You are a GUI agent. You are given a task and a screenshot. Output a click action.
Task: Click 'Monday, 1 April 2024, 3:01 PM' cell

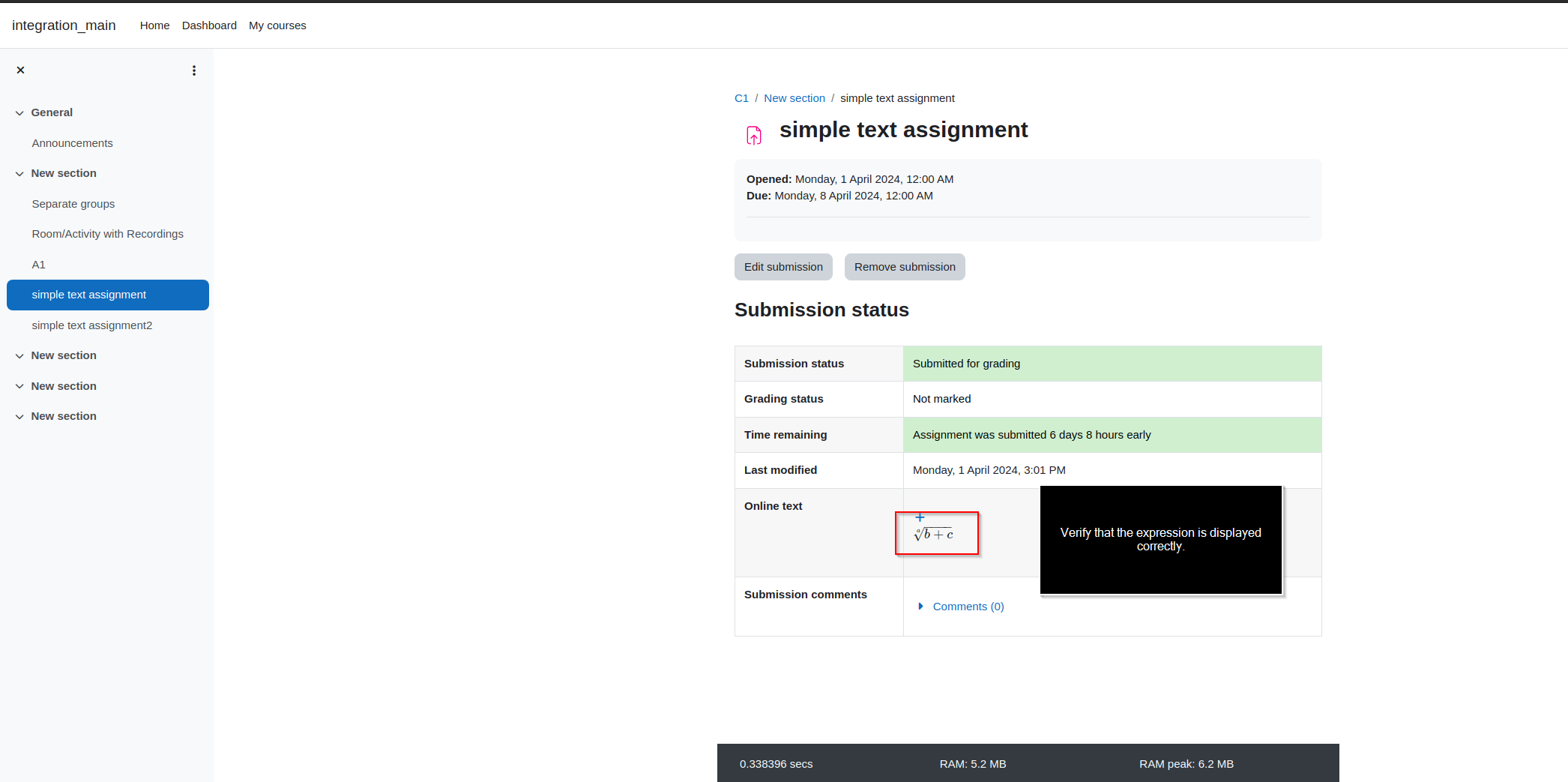click(x=1112, y=470)
